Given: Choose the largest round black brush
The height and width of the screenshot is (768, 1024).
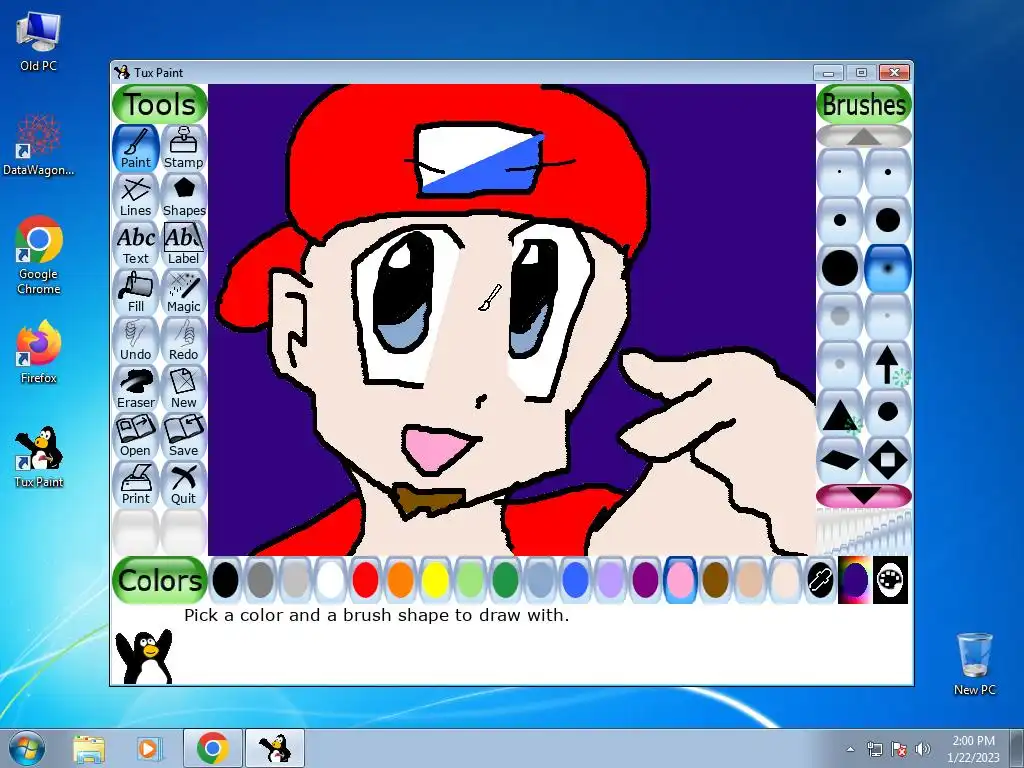Looking at the screenshot, I should (x=840, y=268).
